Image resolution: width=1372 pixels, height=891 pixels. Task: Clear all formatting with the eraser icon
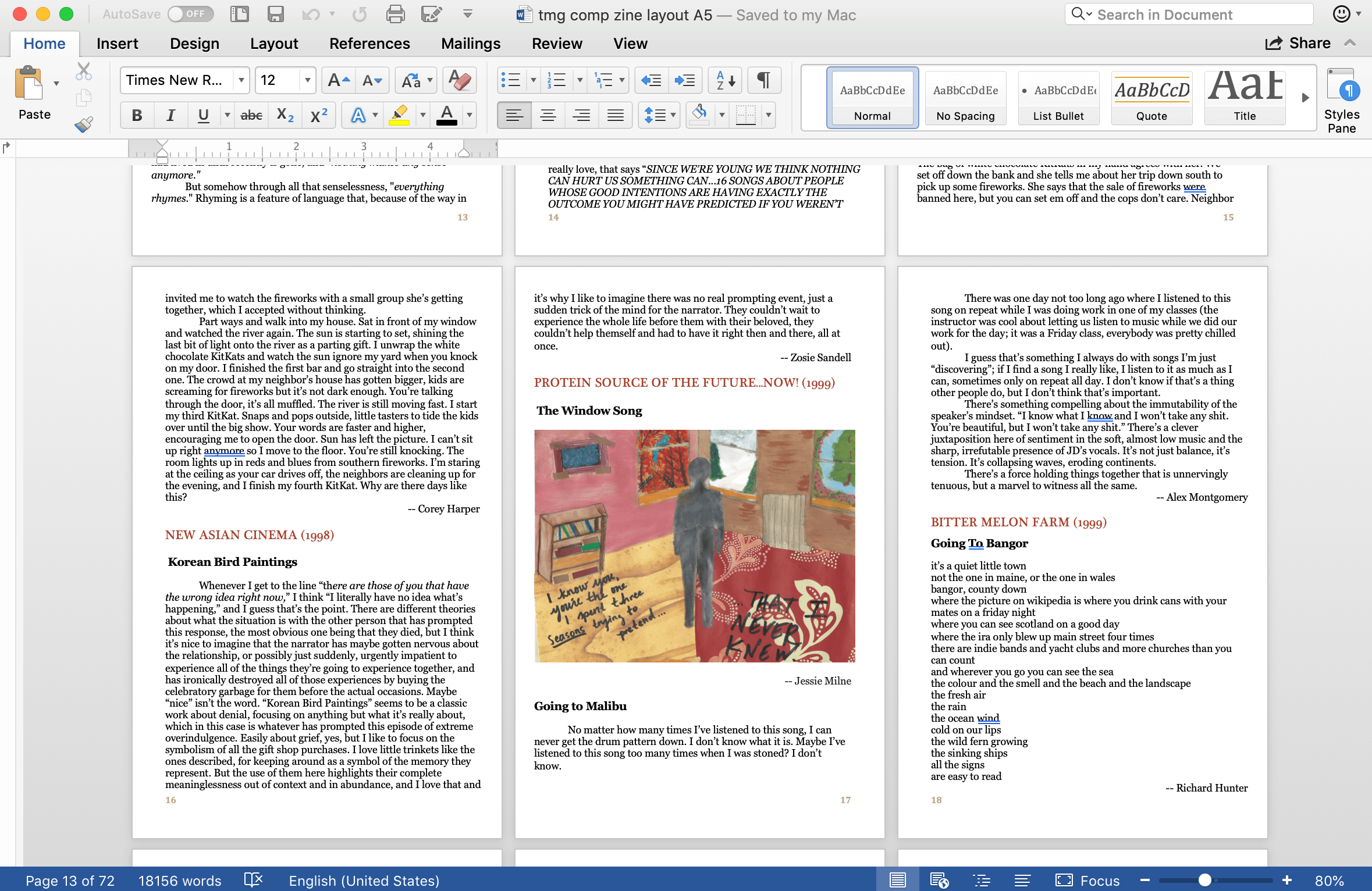pyautogui.click(x=458, y=80)
